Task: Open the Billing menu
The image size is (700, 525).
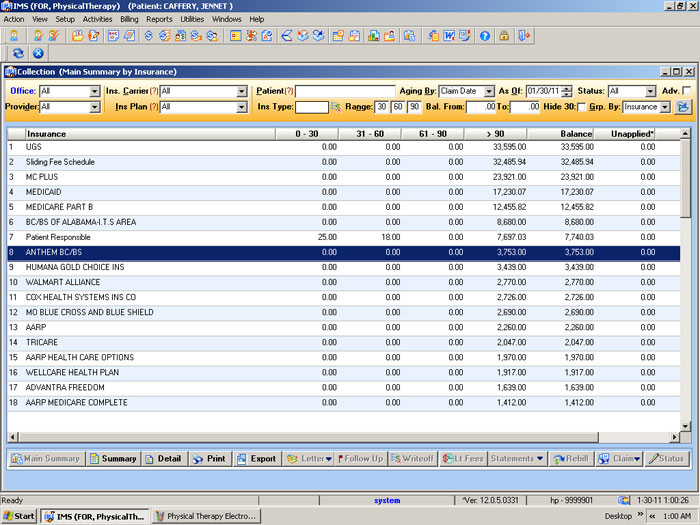Action: (x=129, y=19)
